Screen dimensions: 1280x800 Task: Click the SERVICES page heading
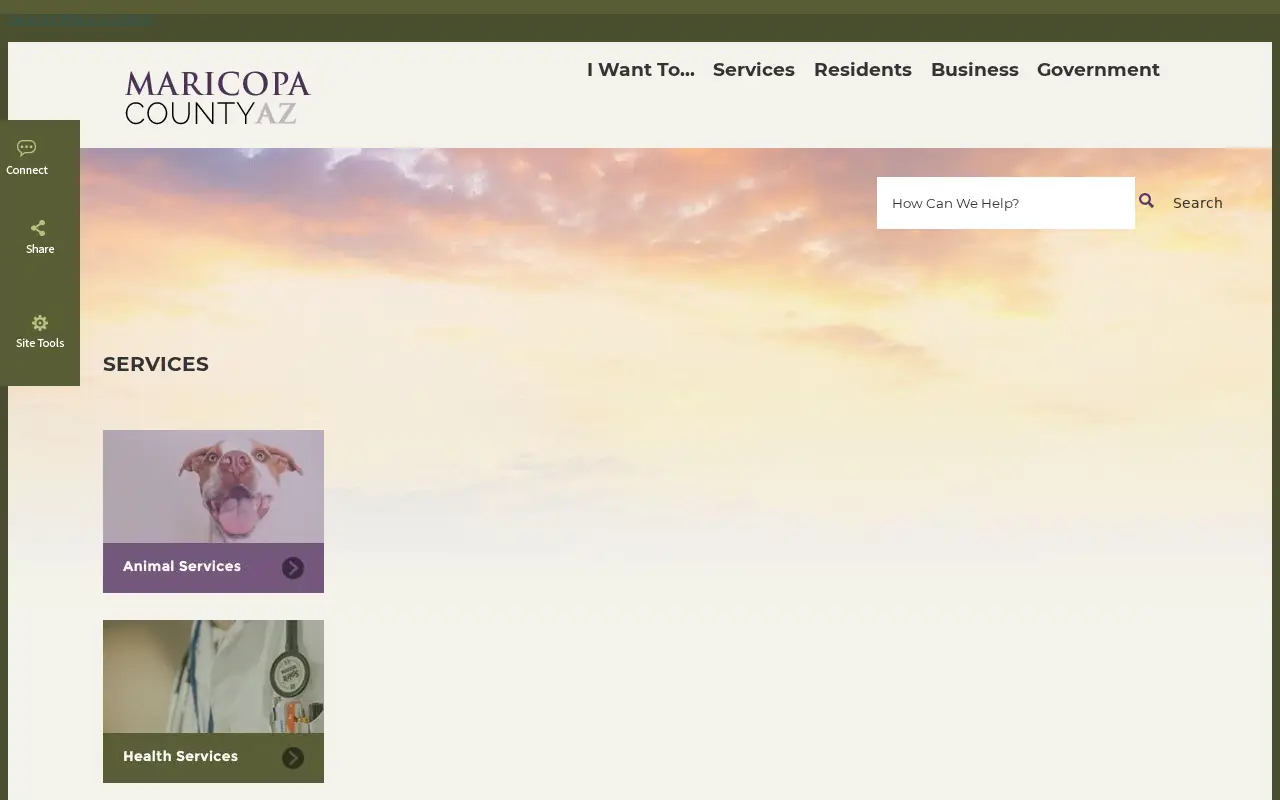(x=156, y=364)
